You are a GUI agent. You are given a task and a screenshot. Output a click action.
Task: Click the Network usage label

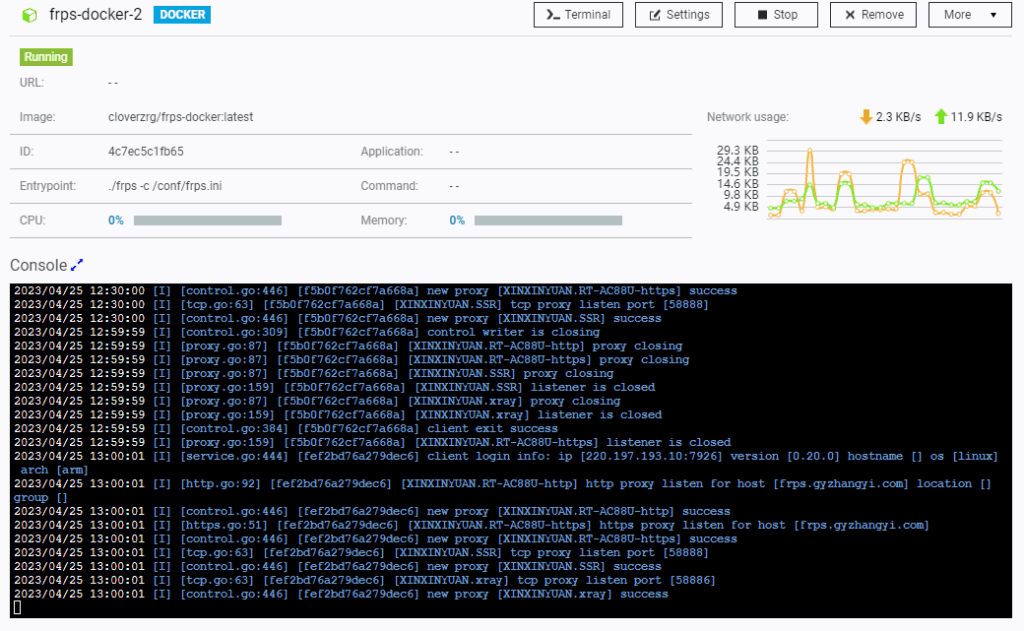(x=748, y=117)
